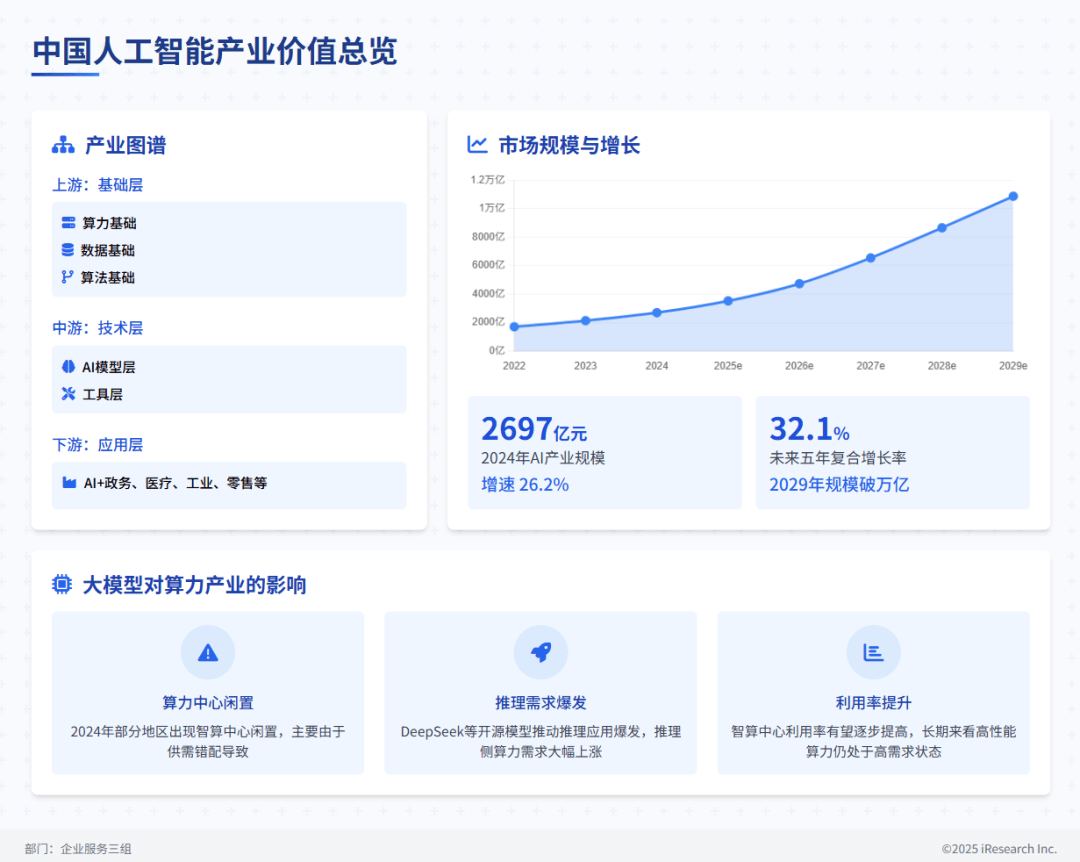The height and width of the screenshot is (862, 1080).
Task: Click the factory icon beside AI+政务
Action: pos(69,483)
